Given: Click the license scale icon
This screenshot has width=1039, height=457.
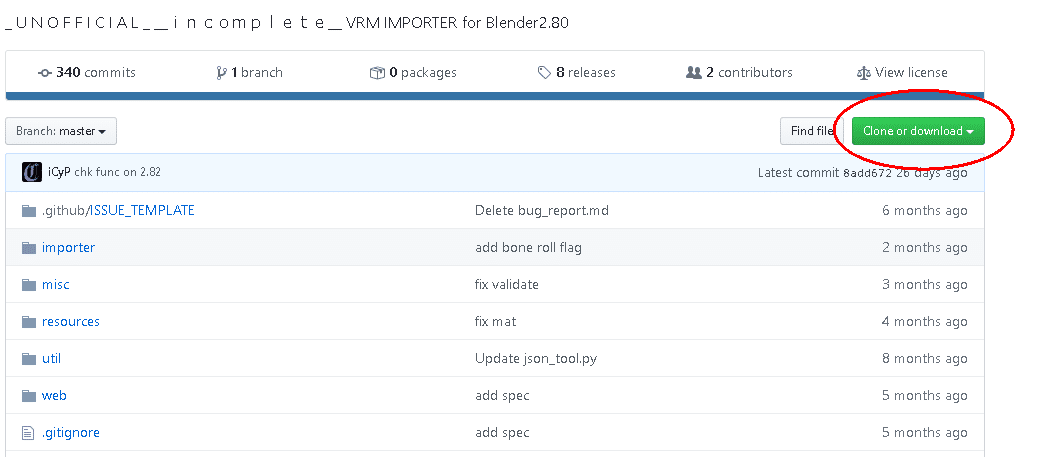Looking at the screenshot, I should pyautogui.click(x=864, y=73).
